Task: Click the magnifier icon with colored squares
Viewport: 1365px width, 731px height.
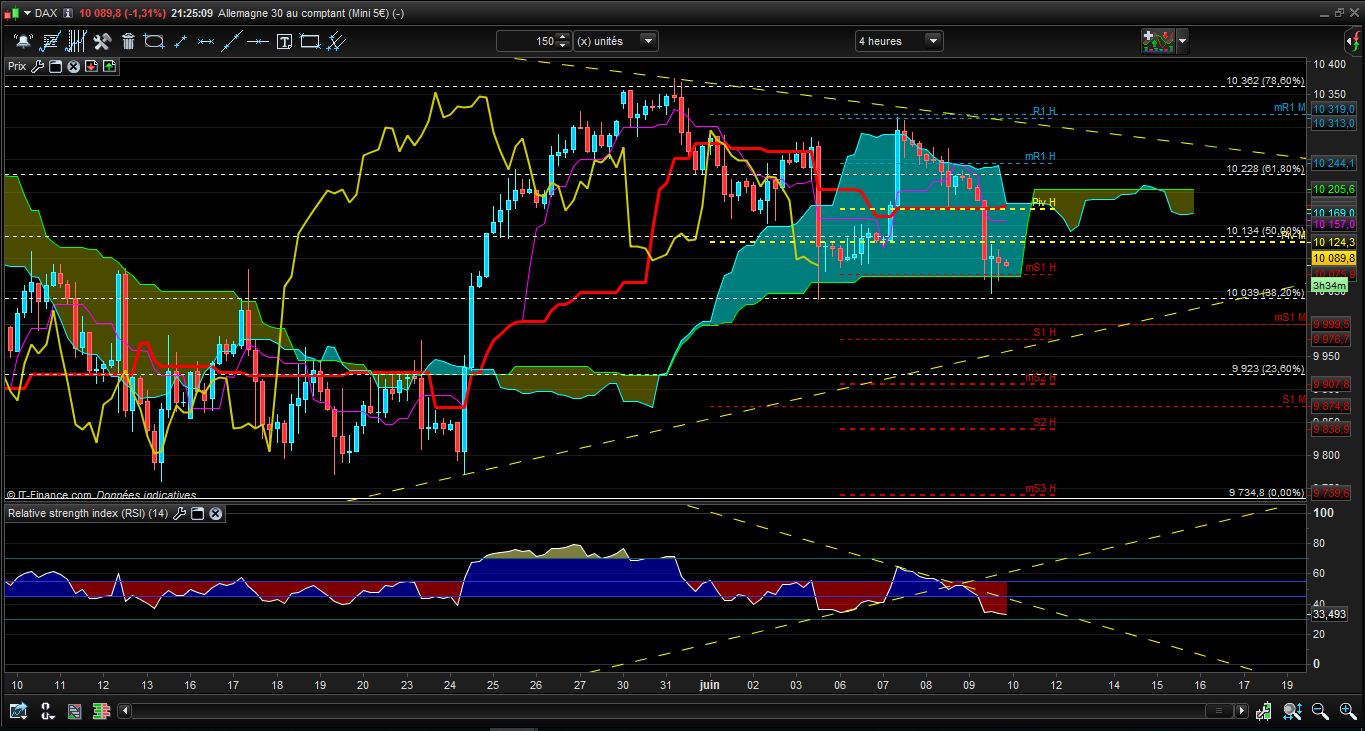Action: [x=1294, y=711]
